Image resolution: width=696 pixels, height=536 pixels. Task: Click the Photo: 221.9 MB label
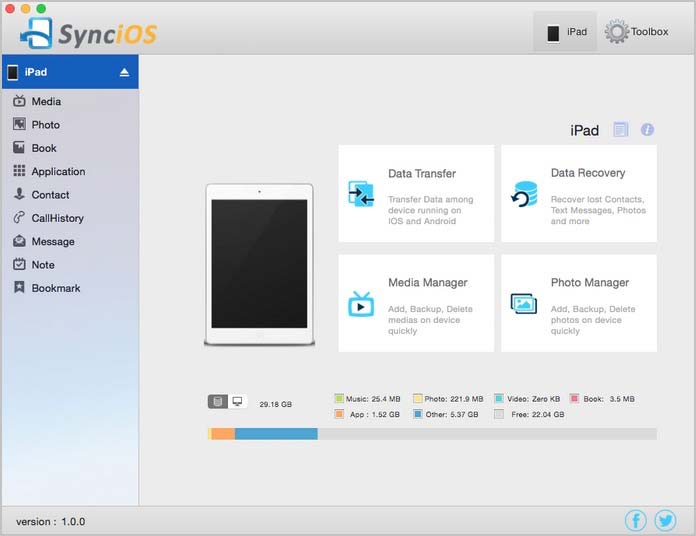(454, 399)
